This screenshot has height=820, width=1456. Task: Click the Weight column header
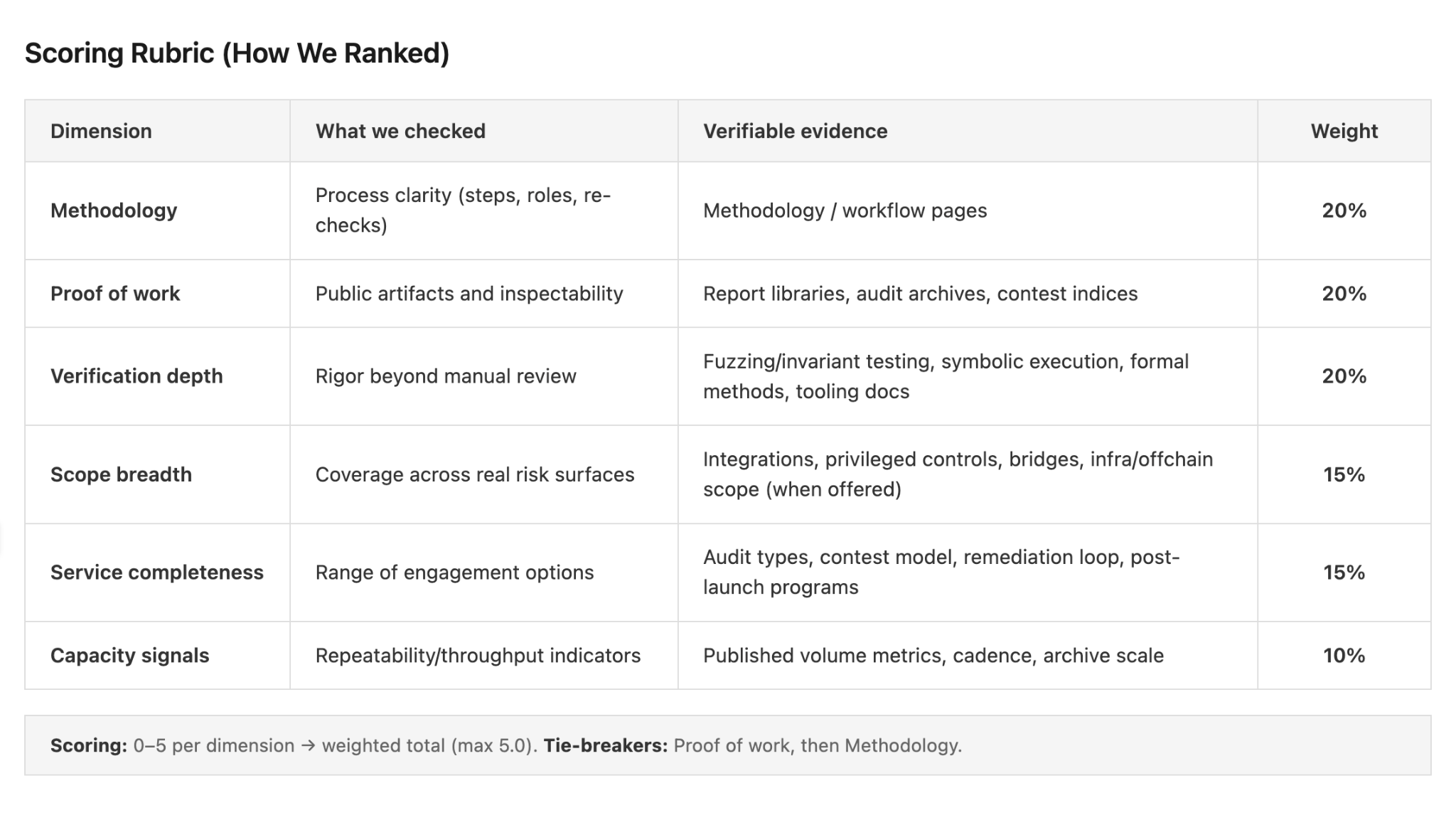[x=1344, y=131]
